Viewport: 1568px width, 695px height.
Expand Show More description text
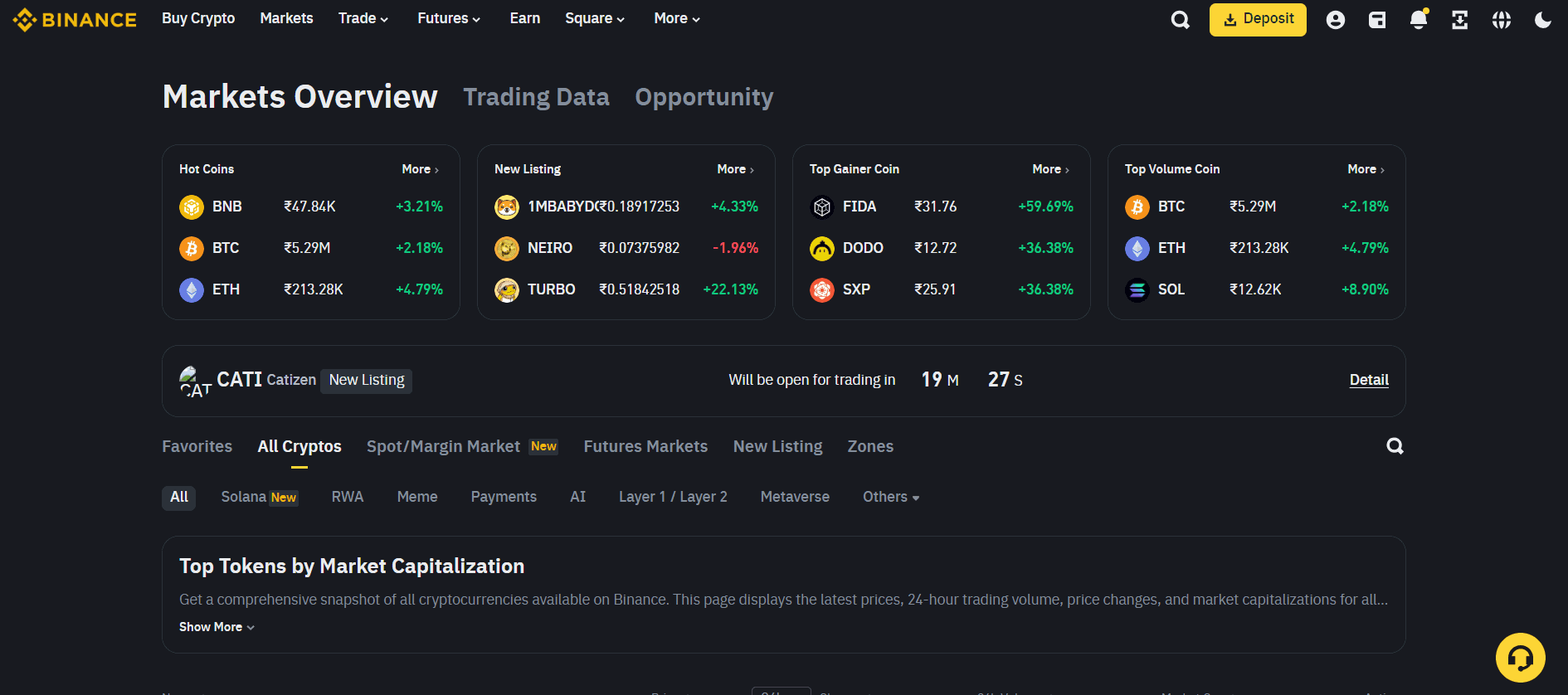point(217,627)
